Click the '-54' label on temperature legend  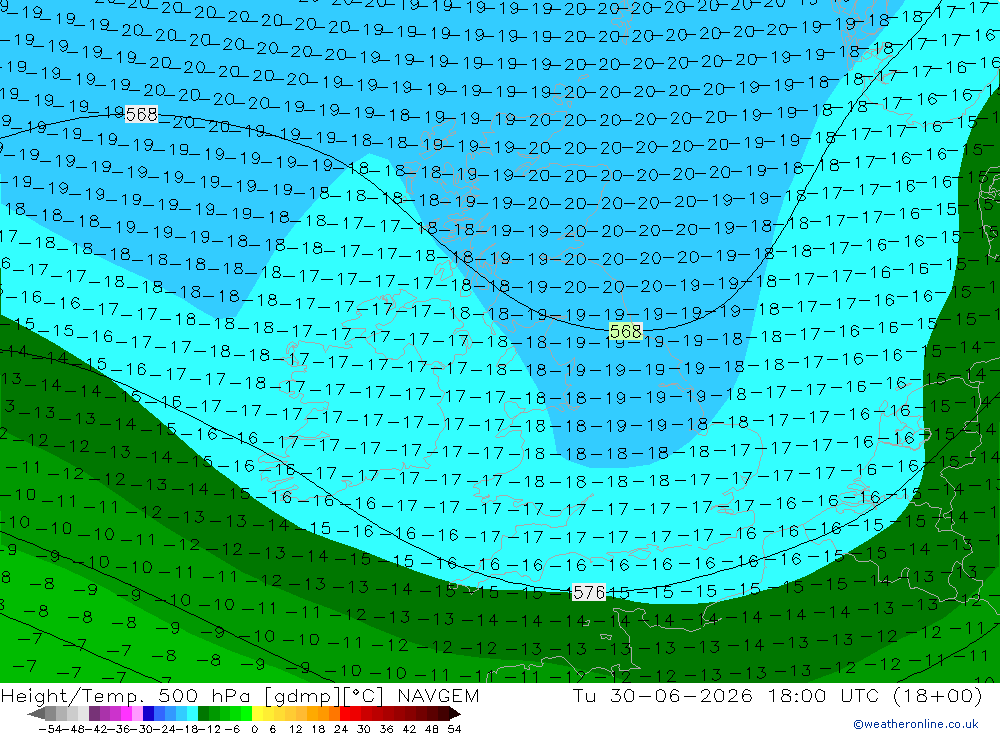[x=50, y=729]
